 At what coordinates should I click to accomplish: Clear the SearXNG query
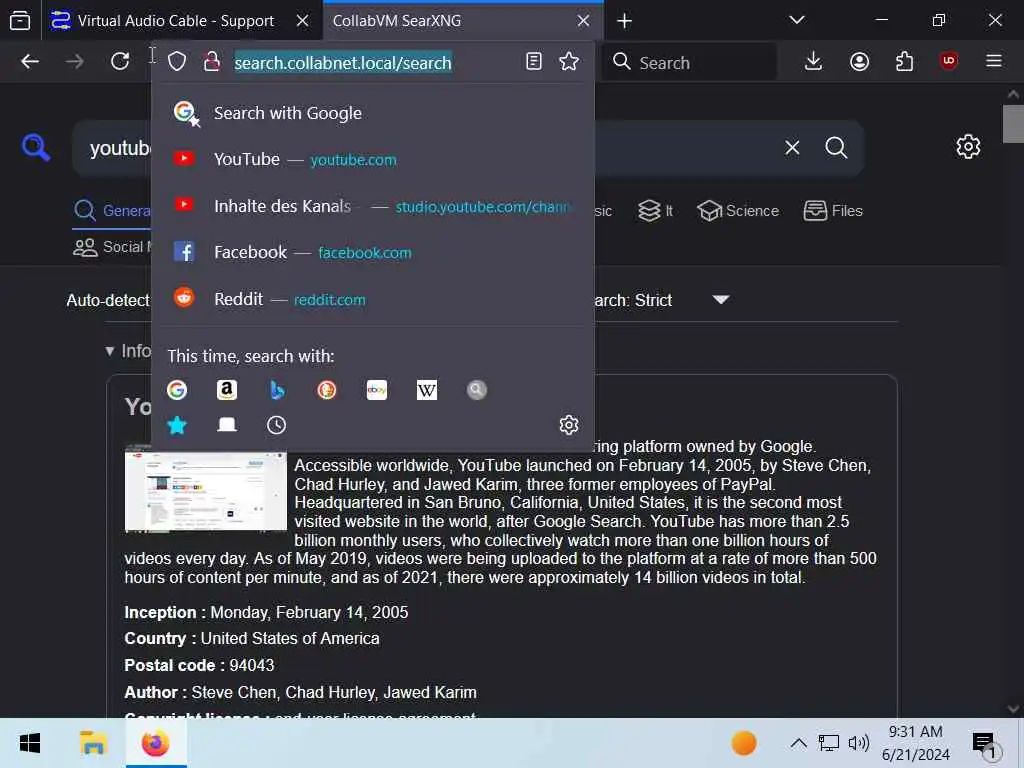point(792,148)
